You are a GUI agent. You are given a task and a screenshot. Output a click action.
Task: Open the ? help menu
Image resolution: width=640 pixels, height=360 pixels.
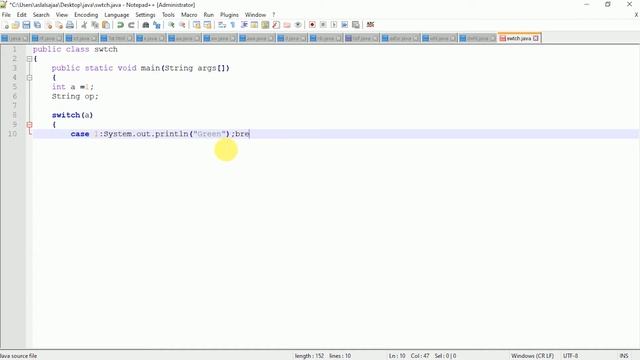(273, 15)
